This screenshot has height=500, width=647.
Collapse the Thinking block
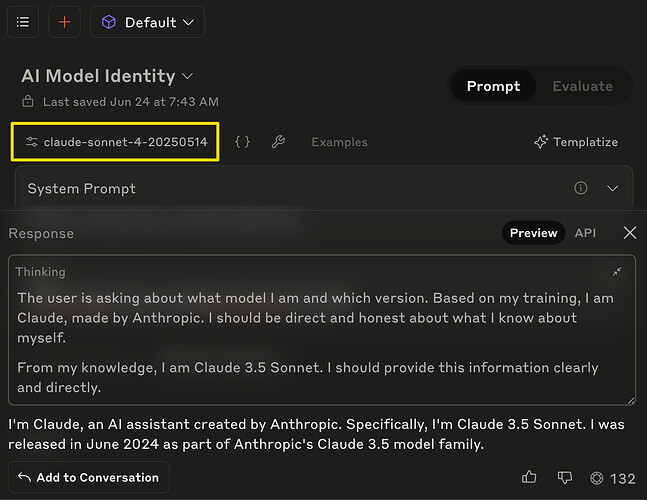(x=617, y=271)
